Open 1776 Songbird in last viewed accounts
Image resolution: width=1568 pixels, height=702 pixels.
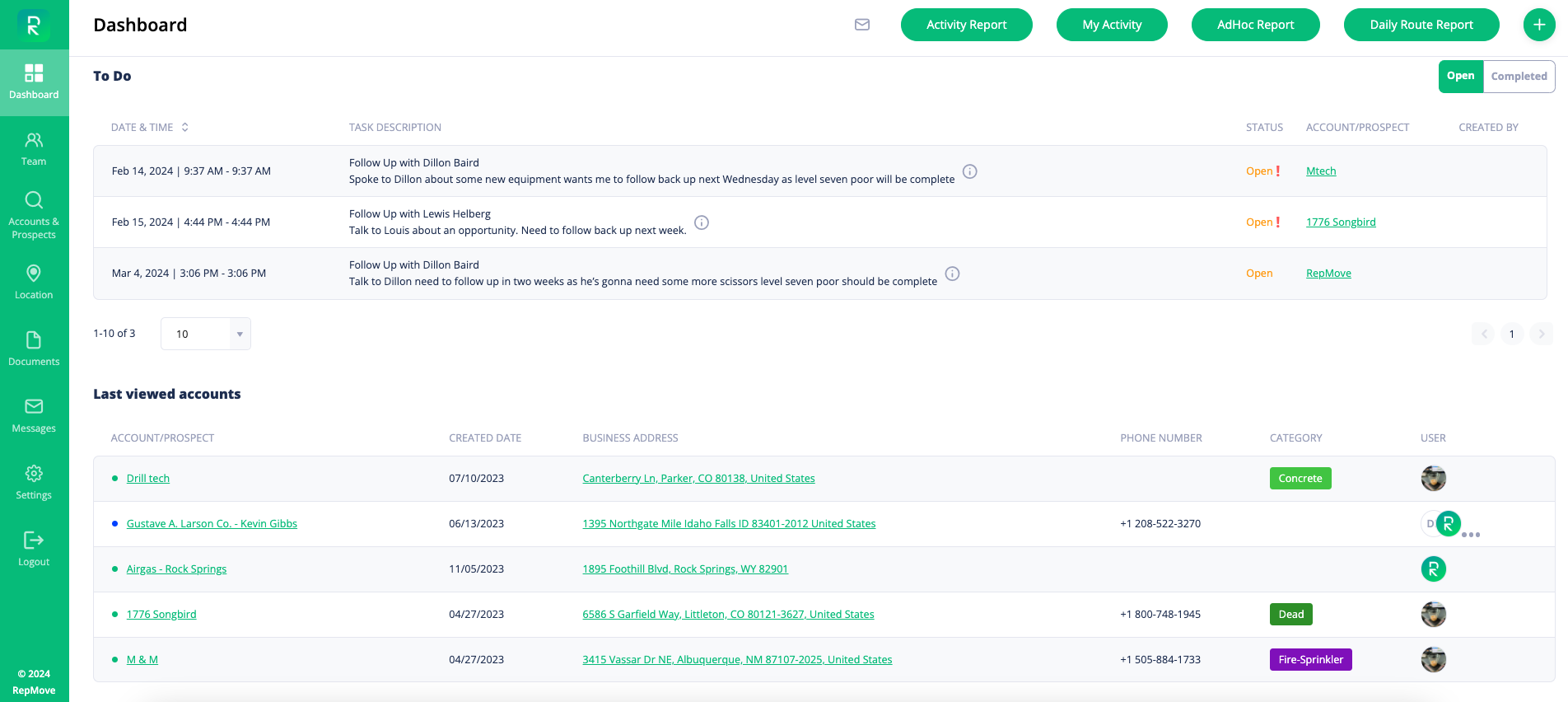[x=161, y=615]
